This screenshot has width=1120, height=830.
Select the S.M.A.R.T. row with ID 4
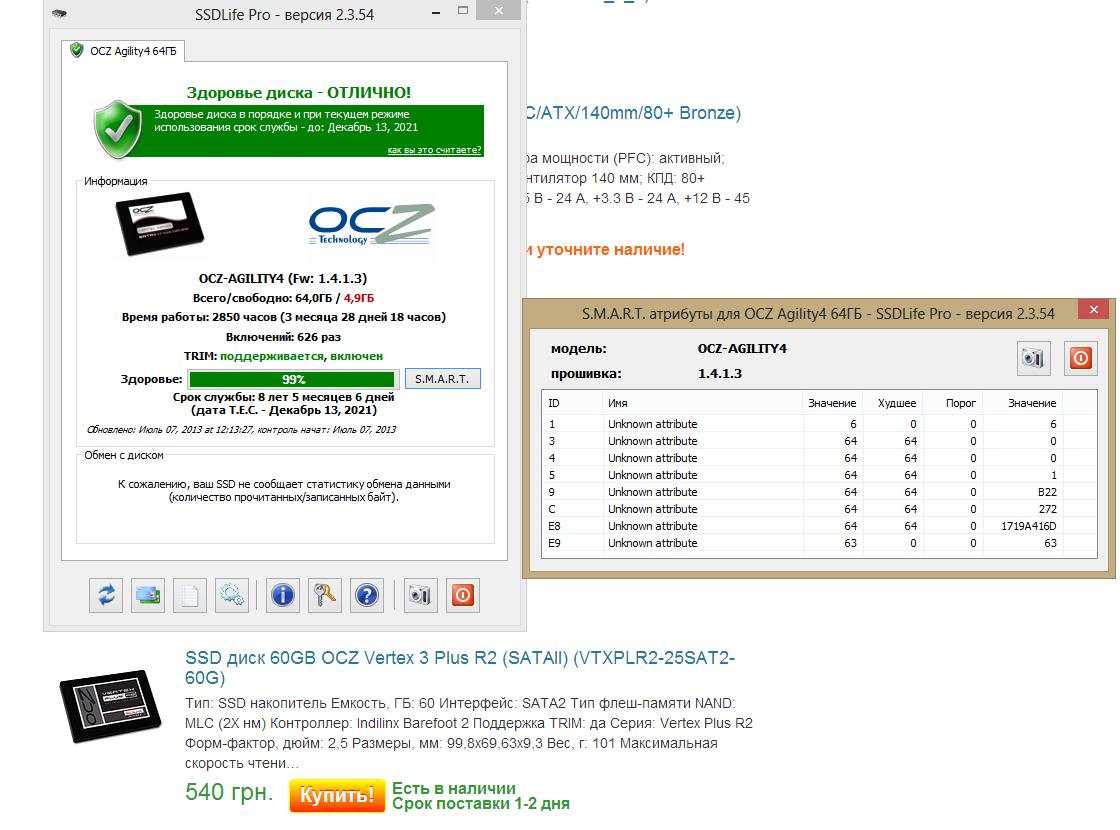tap(819, 459)
